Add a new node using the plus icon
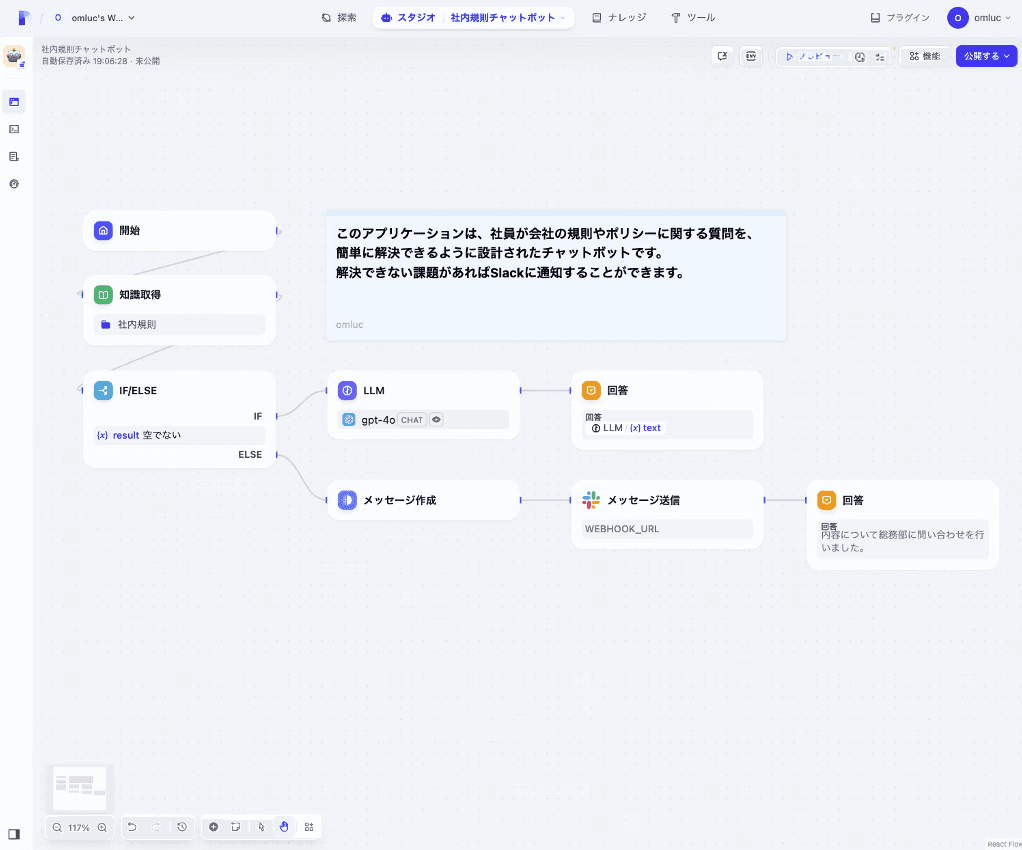The height and width of the screenshot is (850, 1022). (x=213, y=827)
